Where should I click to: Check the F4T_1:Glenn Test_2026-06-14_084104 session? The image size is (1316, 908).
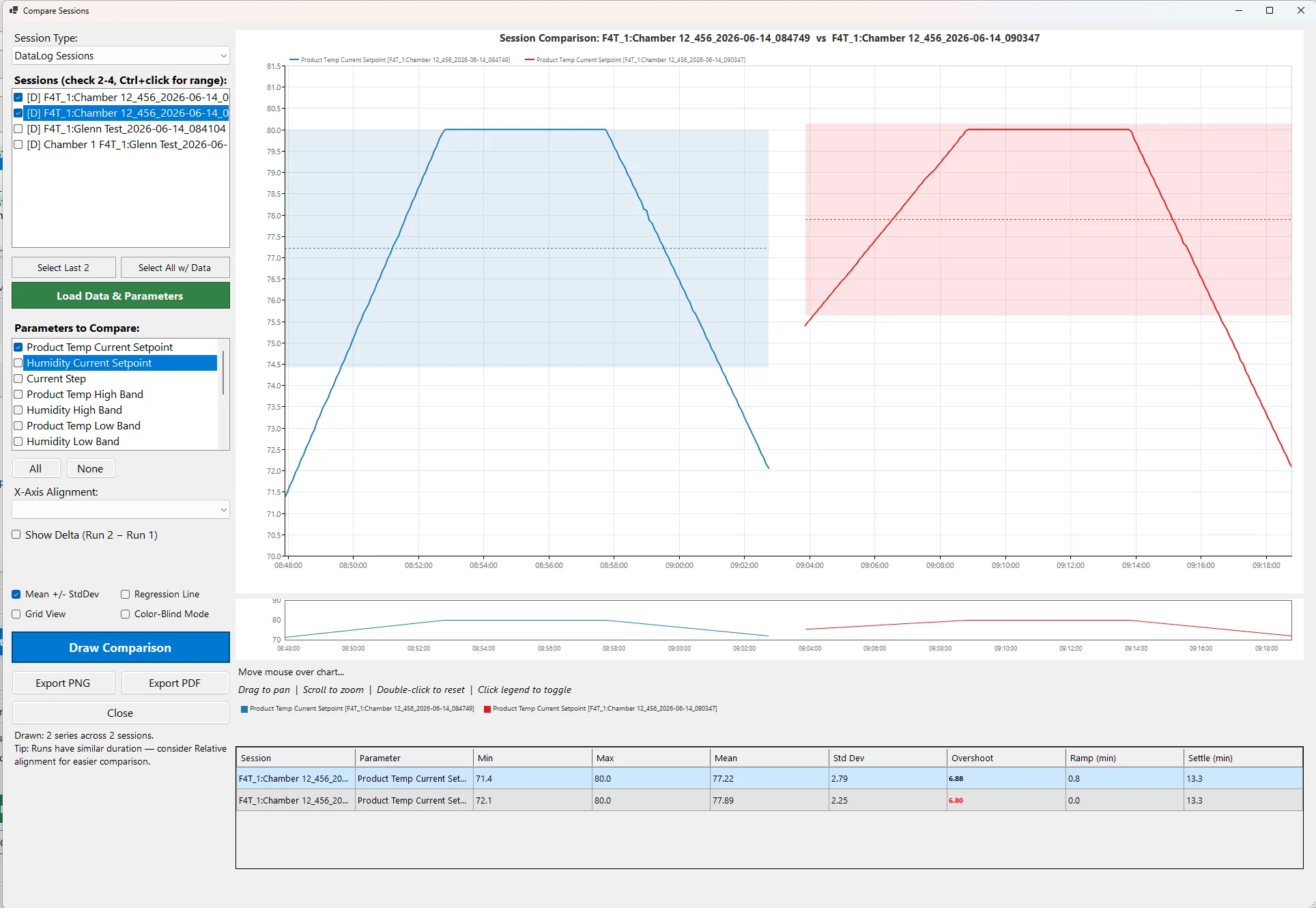click(x=18, y=129)
